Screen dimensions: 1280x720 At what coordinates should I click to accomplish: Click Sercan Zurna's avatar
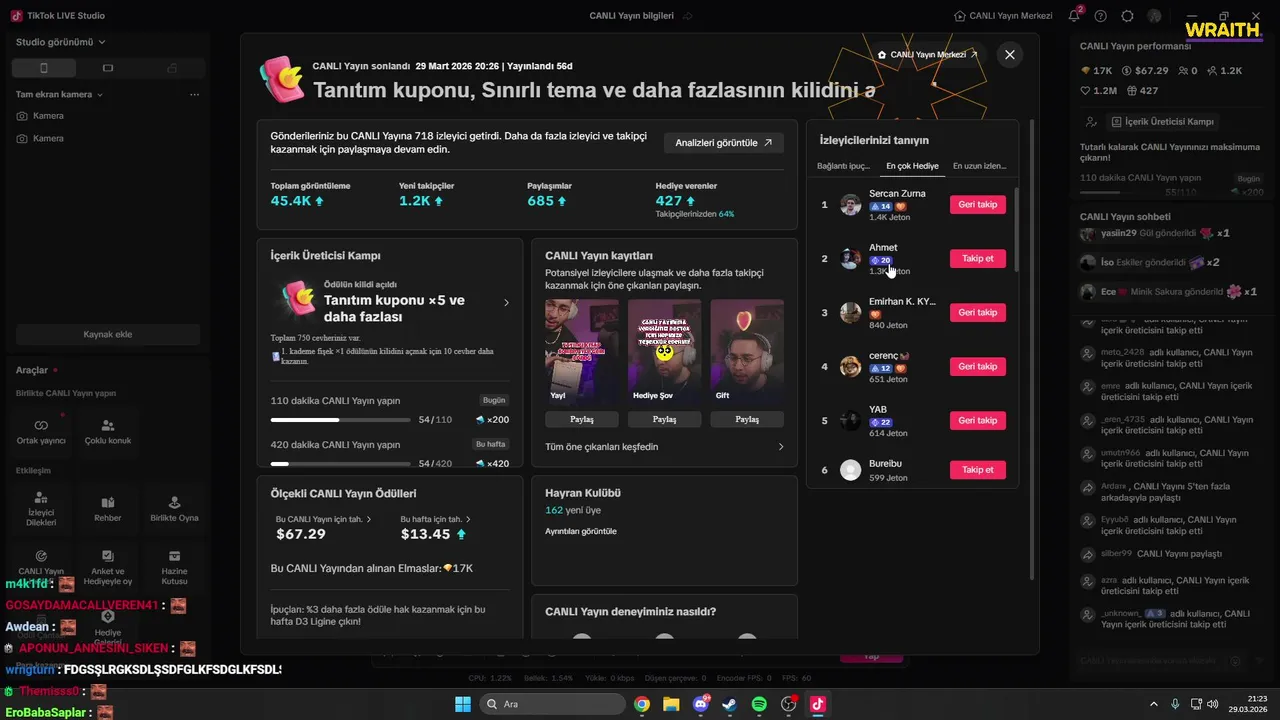[850, 205]
